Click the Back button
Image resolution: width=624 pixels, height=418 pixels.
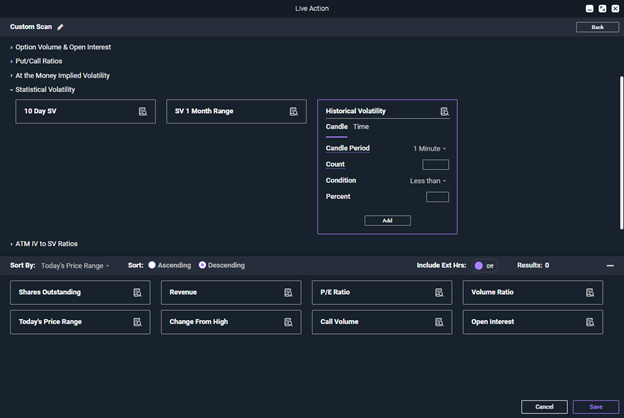click(x=597, y=27)
